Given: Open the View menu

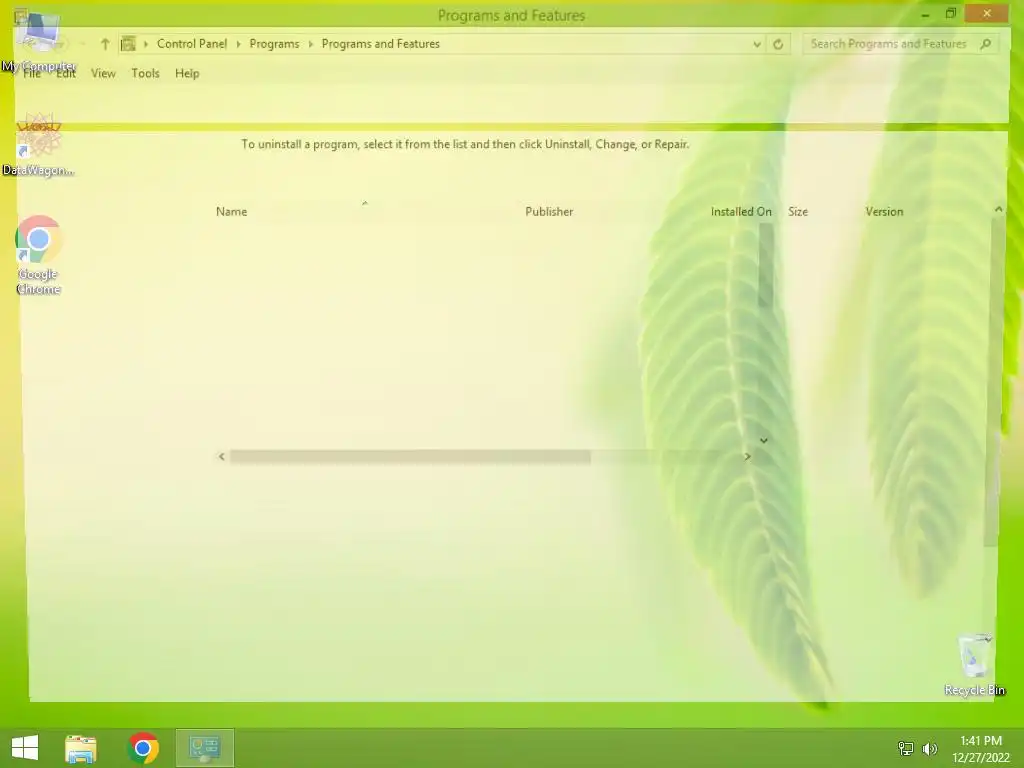Looking at the screenshot, I should point(103,73).
